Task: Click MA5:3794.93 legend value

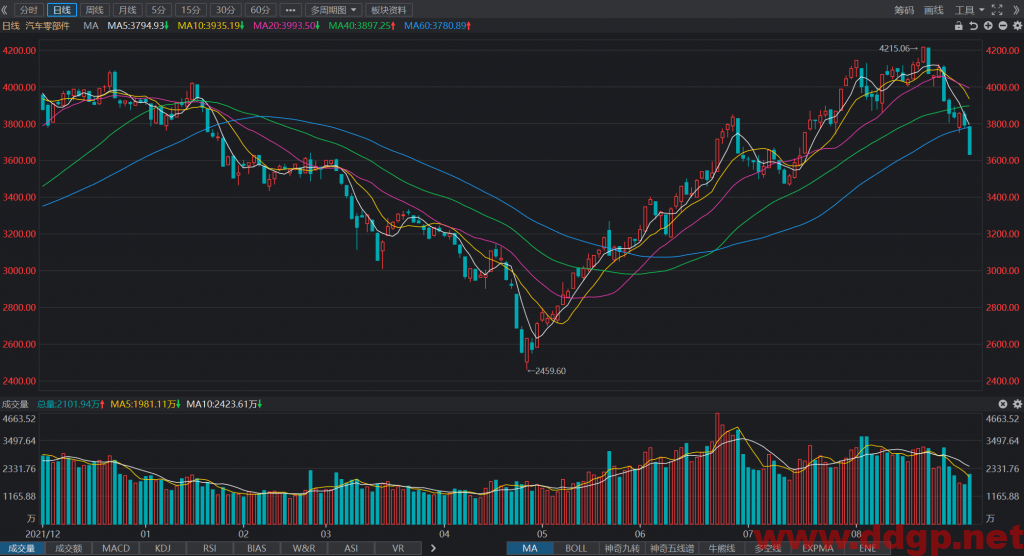Action: (x=138, y=25)
